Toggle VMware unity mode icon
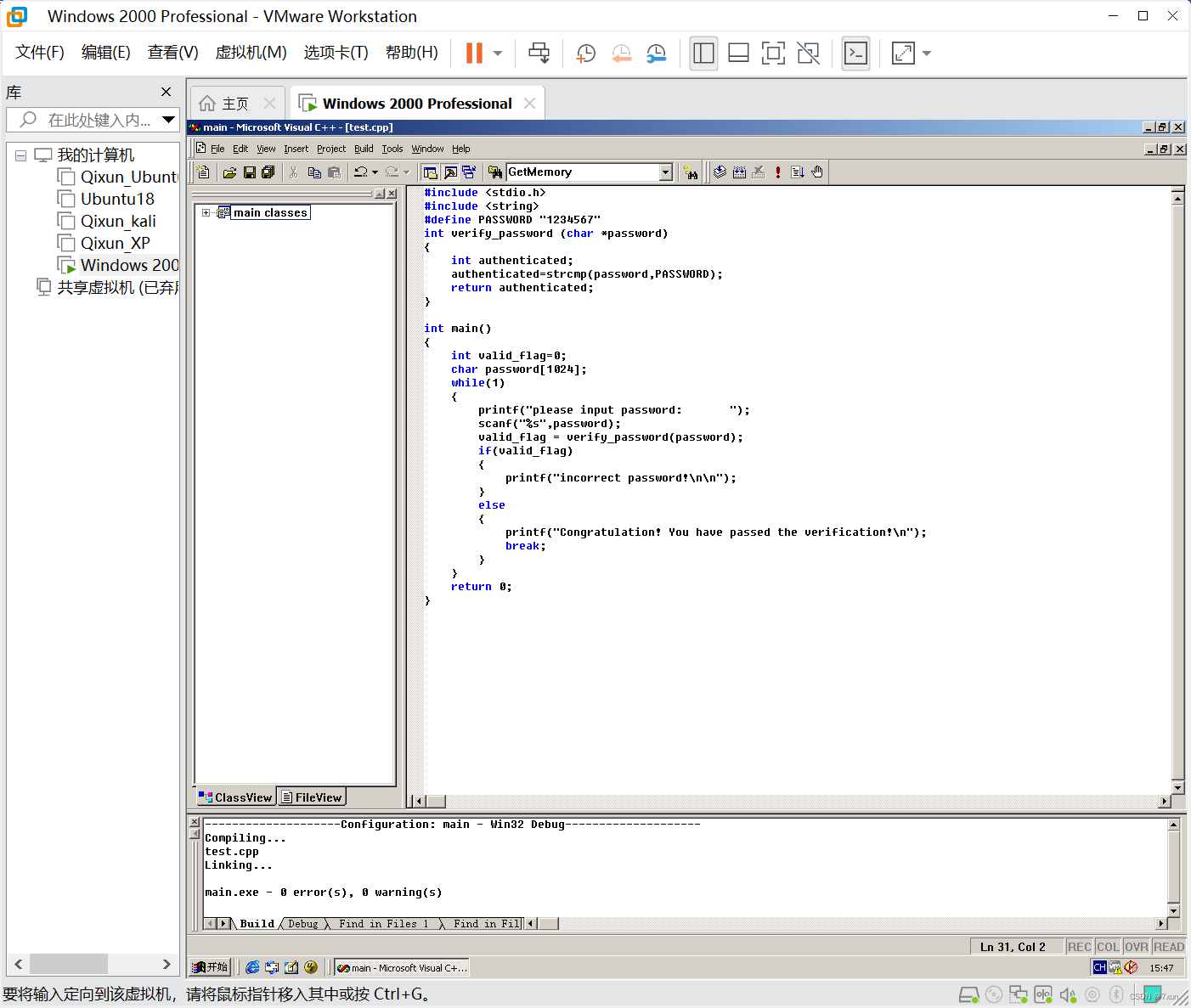This screenshot has width=1191, height=1008. [809, 53]
